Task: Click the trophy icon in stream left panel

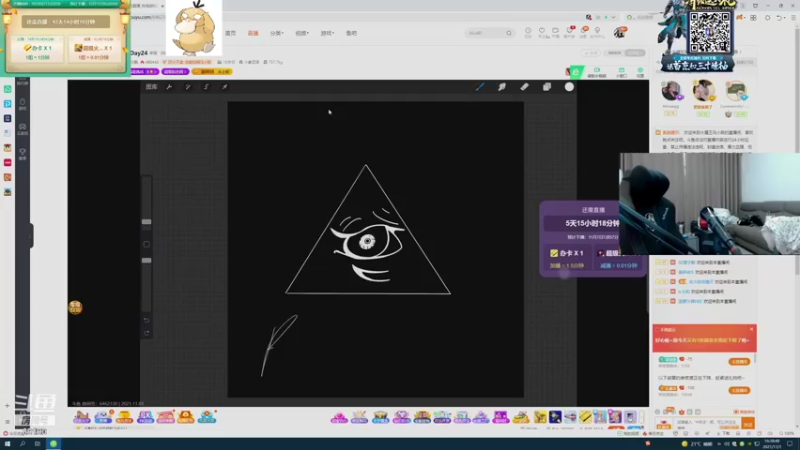Action: tap(22, 153)
